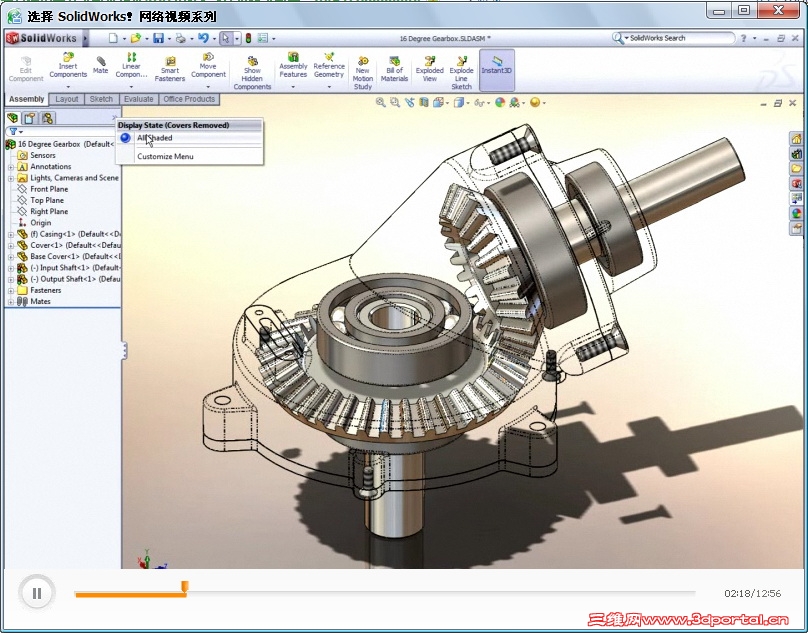Click the Rebuild traffic light icon

coord(248,38)
